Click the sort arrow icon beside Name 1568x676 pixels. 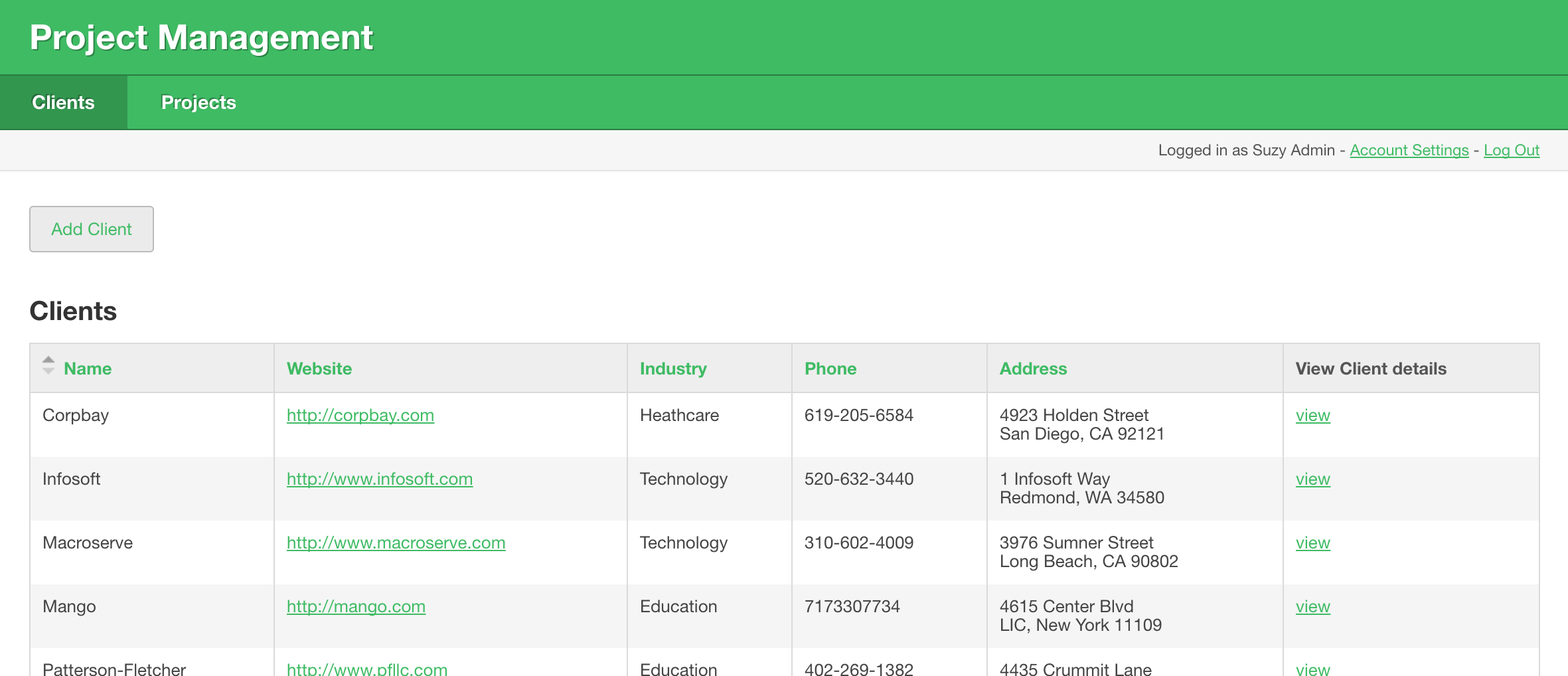48,365
